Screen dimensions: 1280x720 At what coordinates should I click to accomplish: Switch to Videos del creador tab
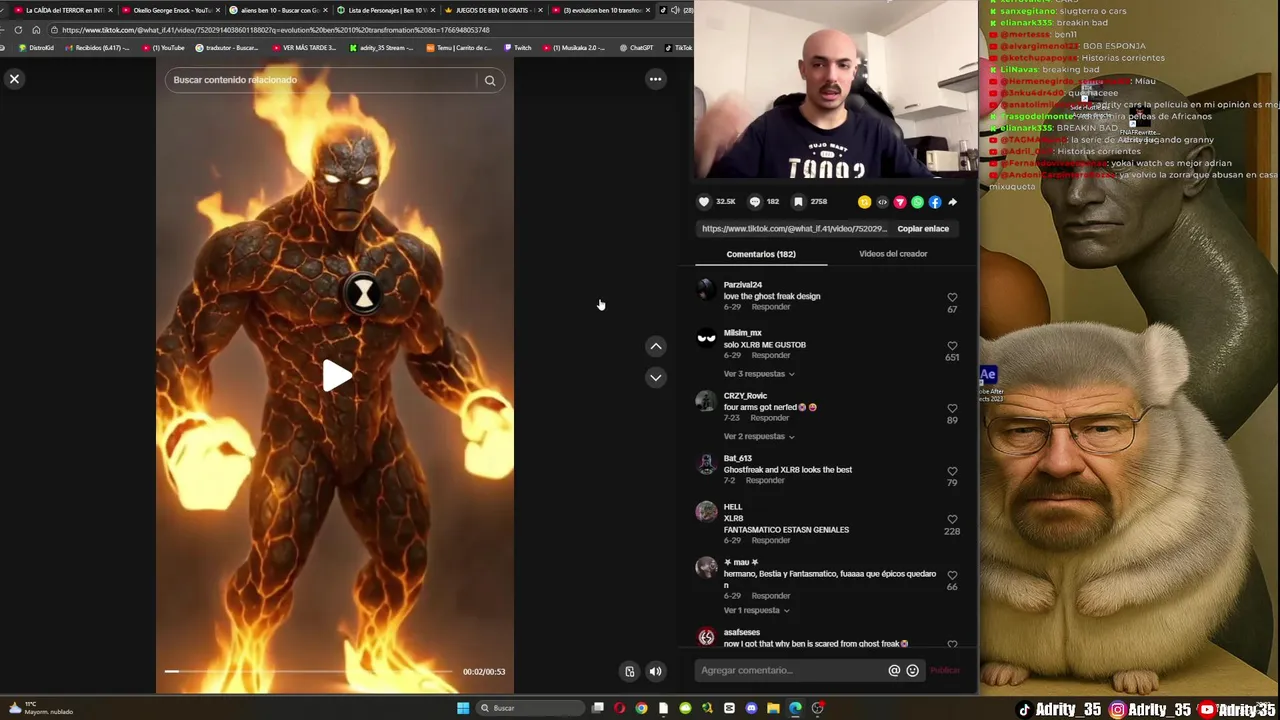pyautogui.click(x=893, y=254)
